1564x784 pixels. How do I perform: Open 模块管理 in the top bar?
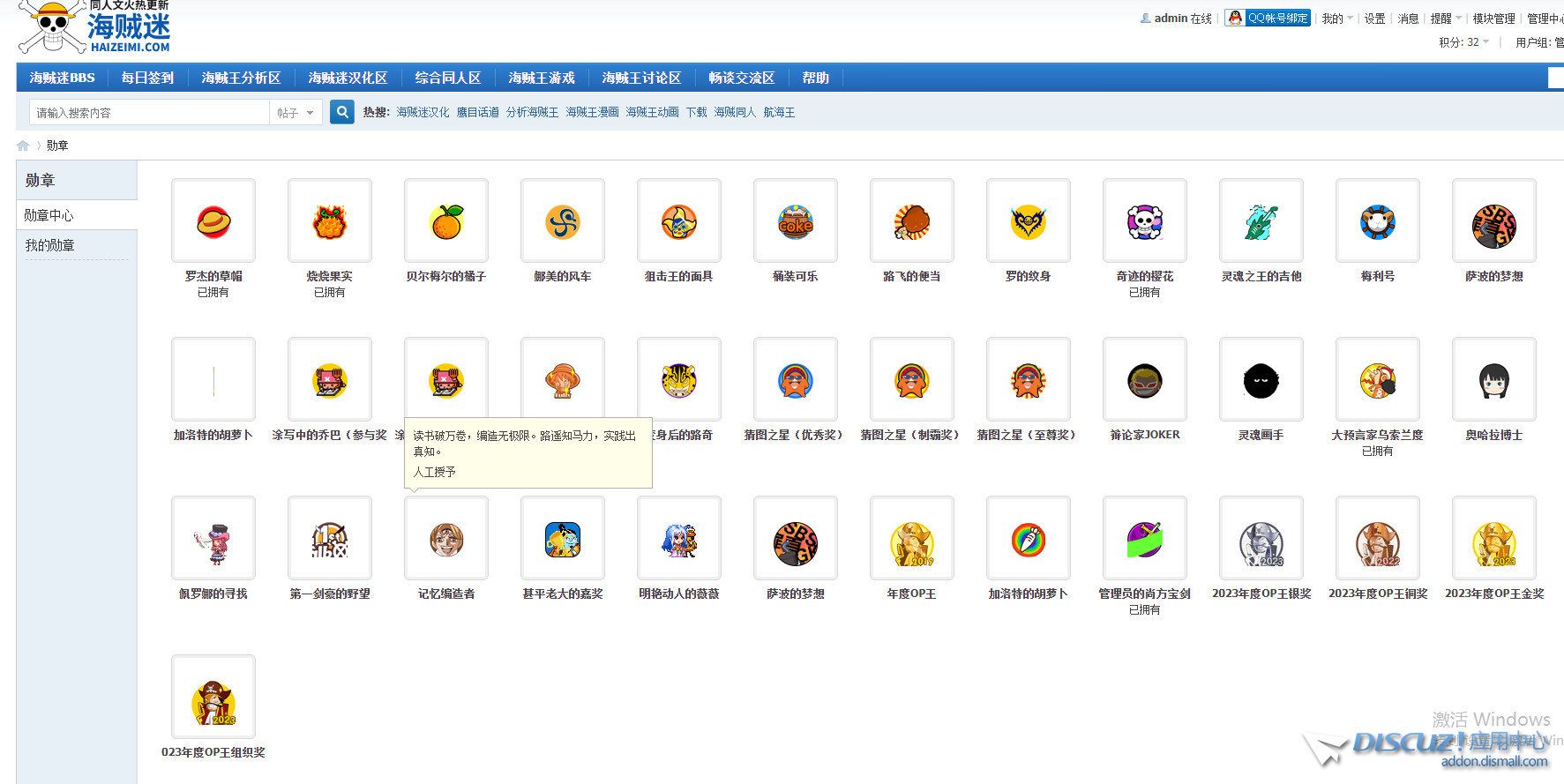click(1493, 19)
